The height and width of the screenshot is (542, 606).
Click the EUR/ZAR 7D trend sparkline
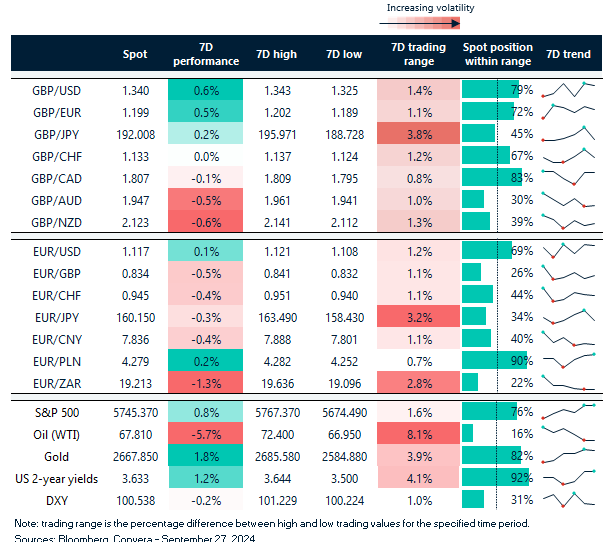coord(569,382)
